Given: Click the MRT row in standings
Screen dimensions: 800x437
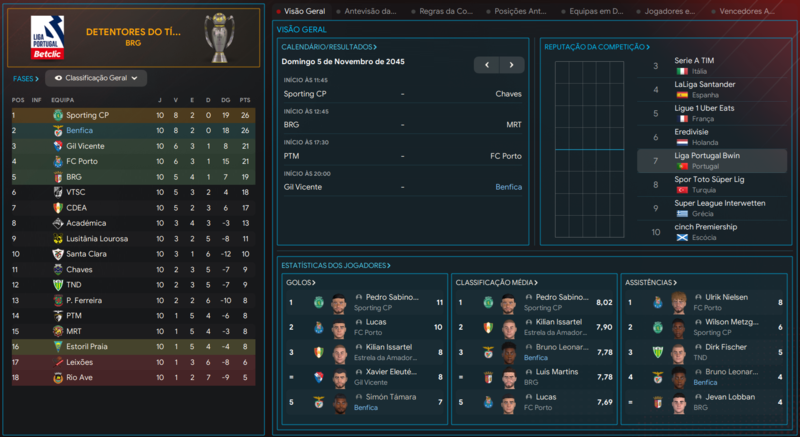Looking at the screenshot, I should pos(133,331).
